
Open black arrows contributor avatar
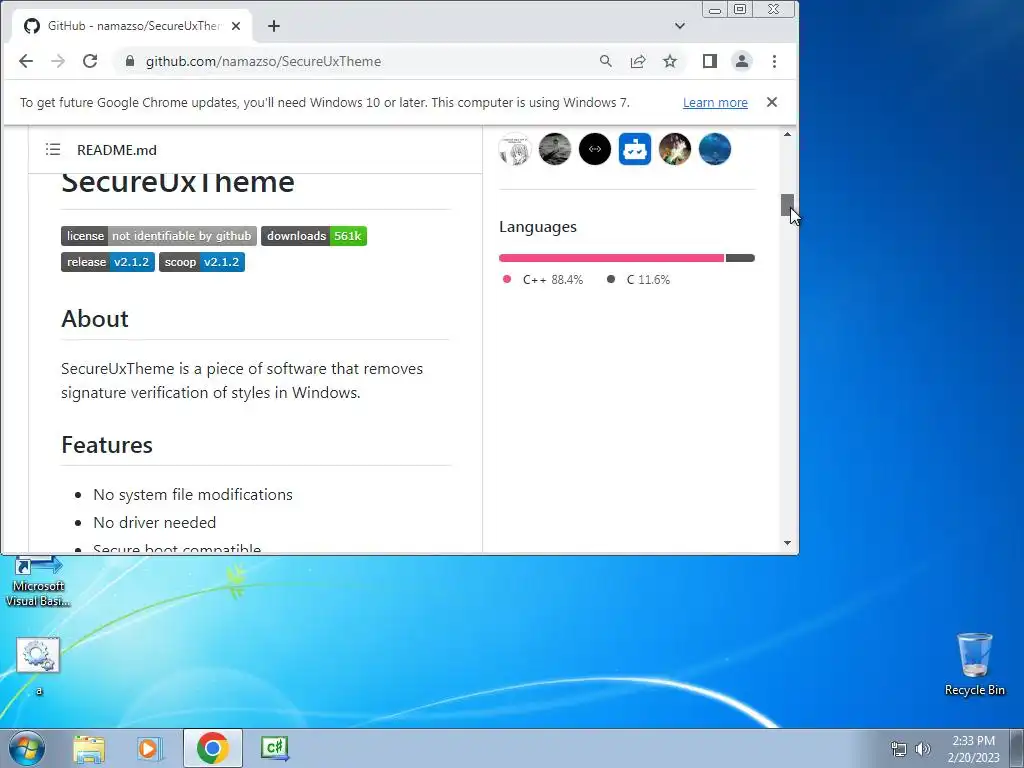pyautogui.click(x=594, y=150)
